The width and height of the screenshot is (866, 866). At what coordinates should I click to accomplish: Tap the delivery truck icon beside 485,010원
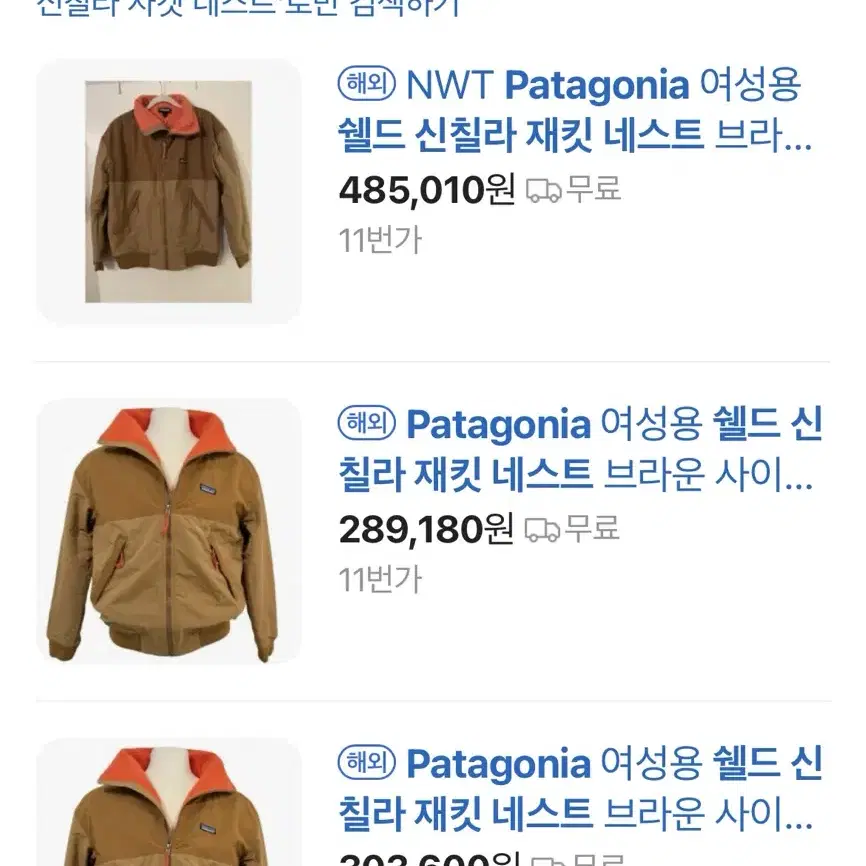(543, 191)
